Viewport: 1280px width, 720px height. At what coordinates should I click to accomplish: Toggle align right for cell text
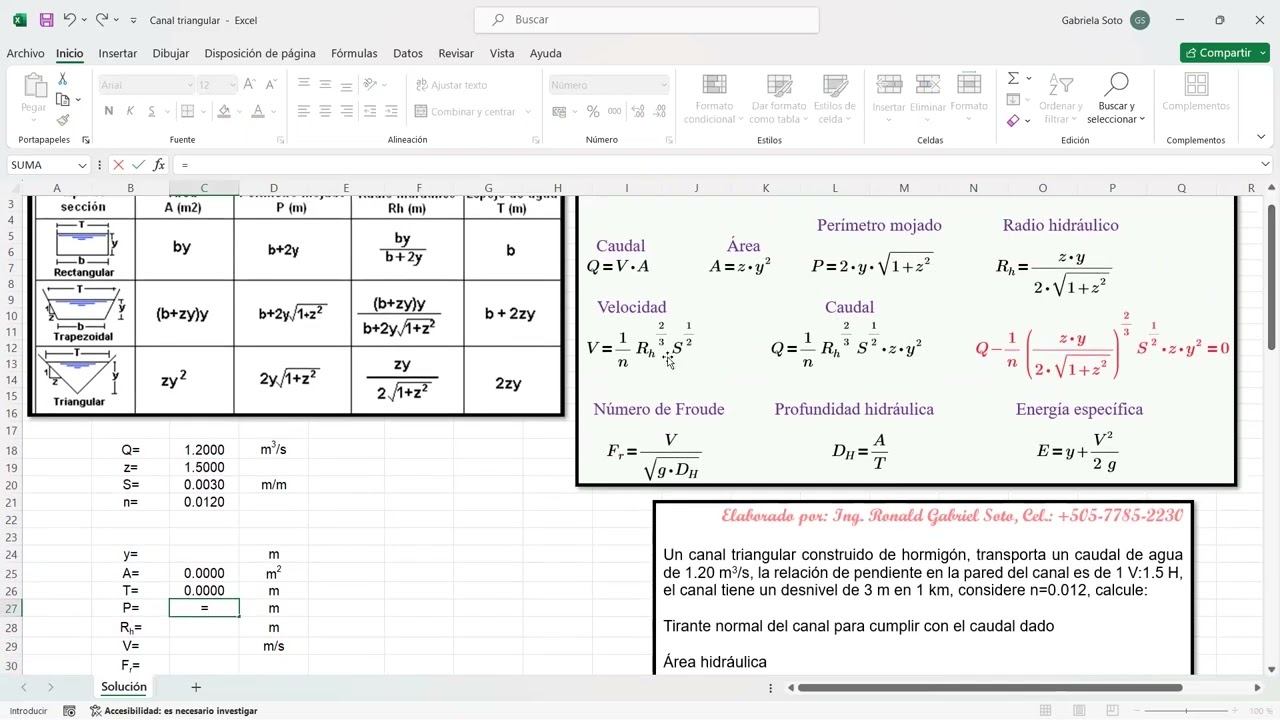[347, 111]
